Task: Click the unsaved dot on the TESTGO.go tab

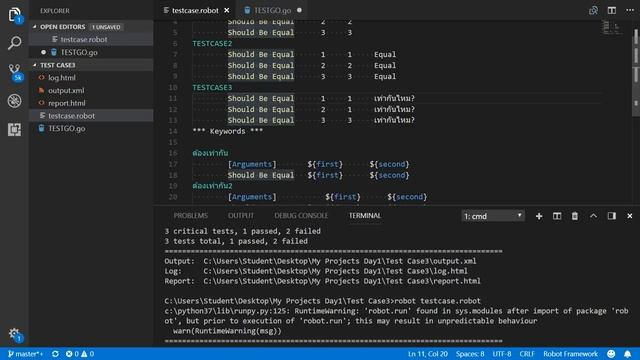Action: pyautogui.click(x=299, y=10)
